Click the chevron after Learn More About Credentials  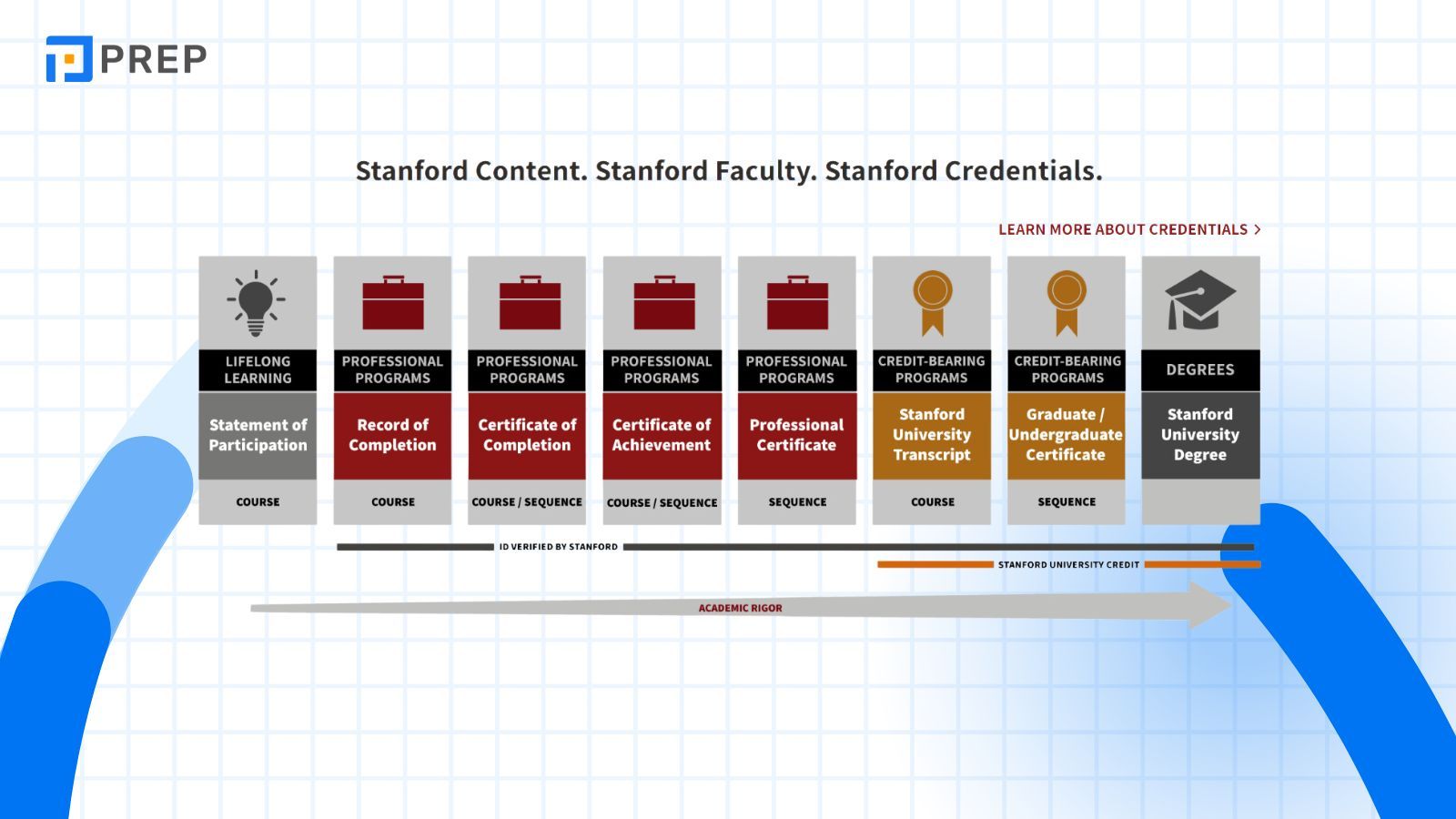pyautogui.click(x=1257, y=229)
